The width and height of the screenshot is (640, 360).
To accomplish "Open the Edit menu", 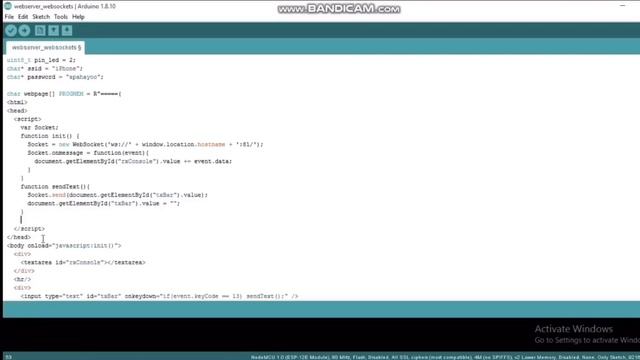I will (x=23, y=17).
